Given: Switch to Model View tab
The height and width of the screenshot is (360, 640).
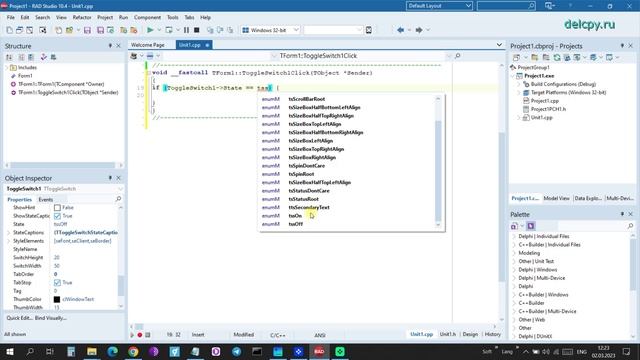Looking at the screenshot, I should [x=556, y=198].
